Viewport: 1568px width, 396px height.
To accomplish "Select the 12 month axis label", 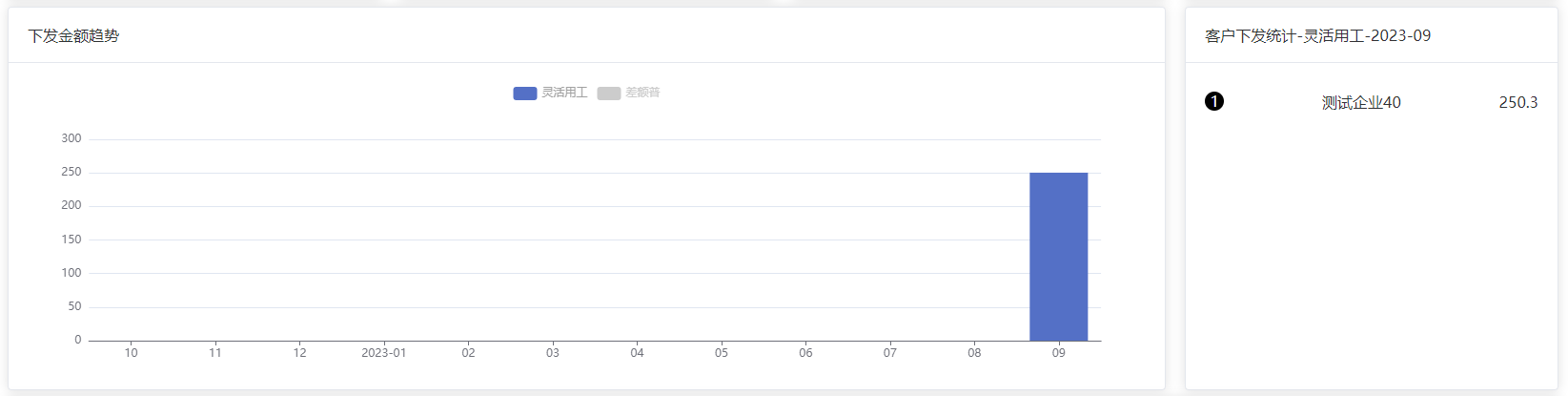I will [299, 353].
